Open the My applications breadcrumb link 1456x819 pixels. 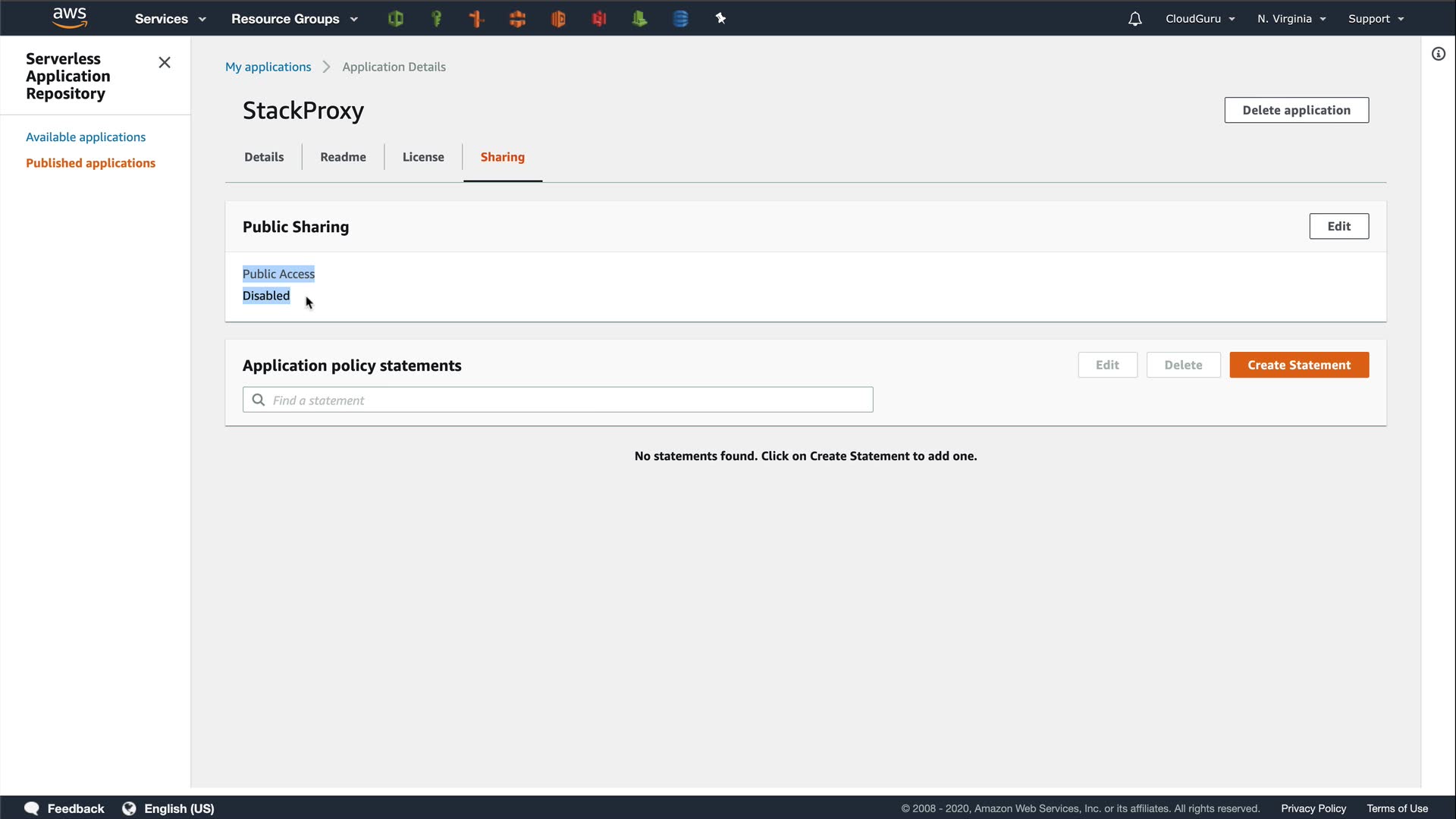point(268,67)
